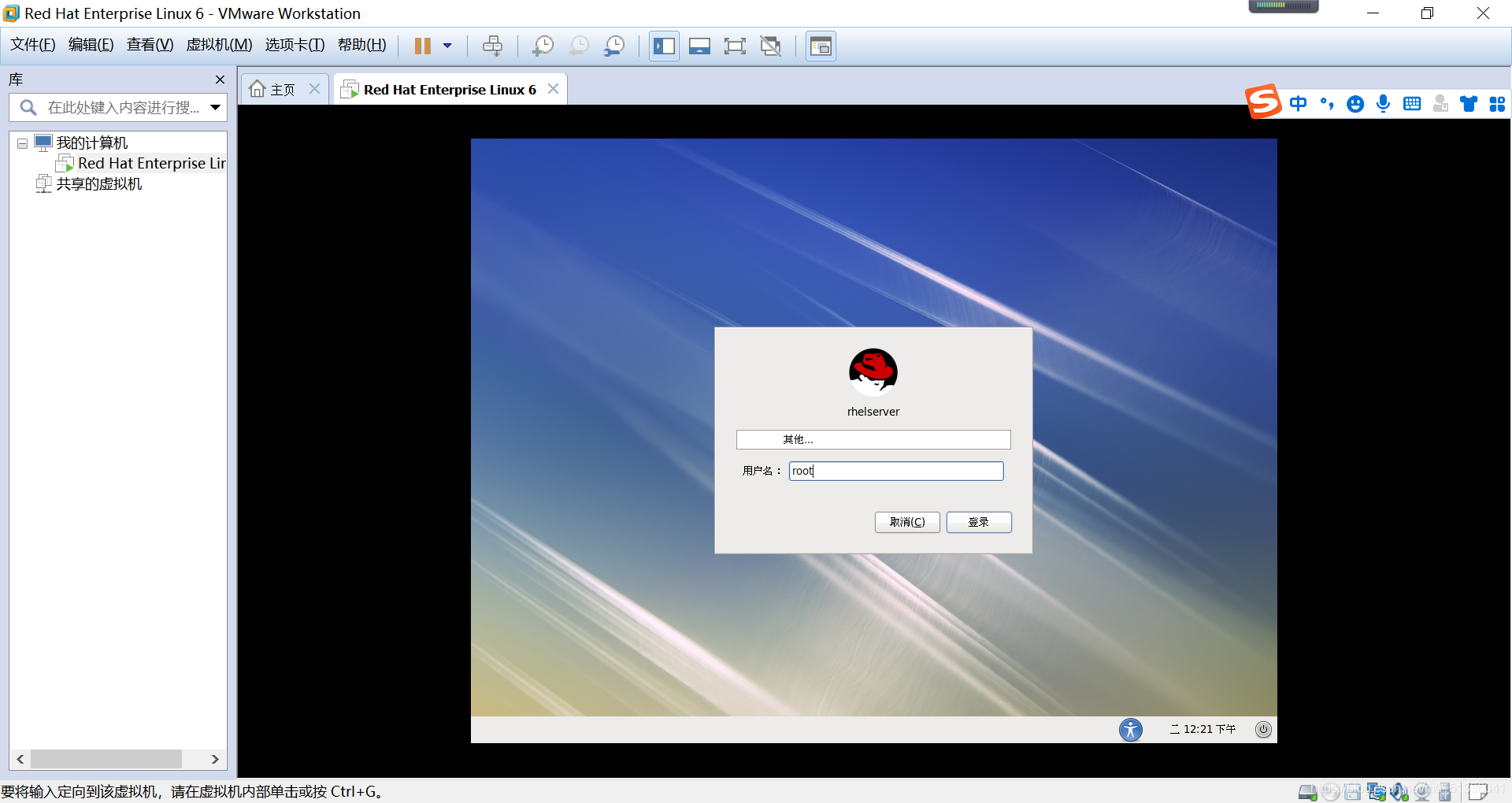Image resolution: width=1512 pixels, height=803 pixels.
Task: Collapse the 我的计算机 tree node
Action: pos(22,143)
